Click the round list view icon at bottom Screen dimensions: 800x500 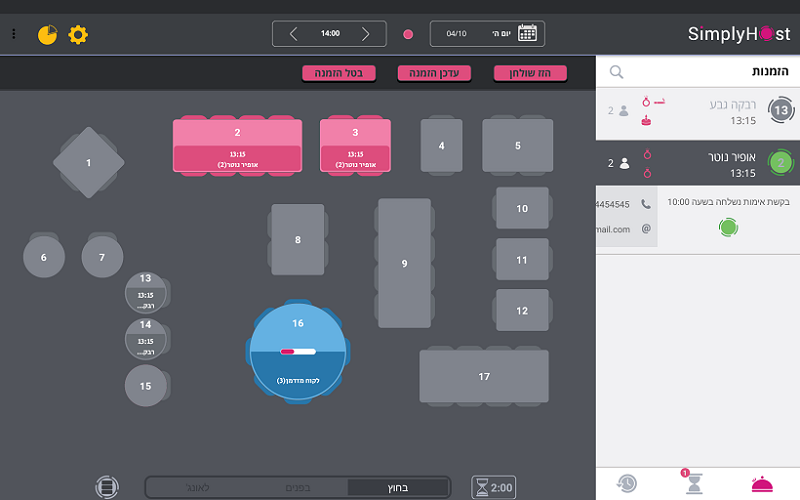107,487
